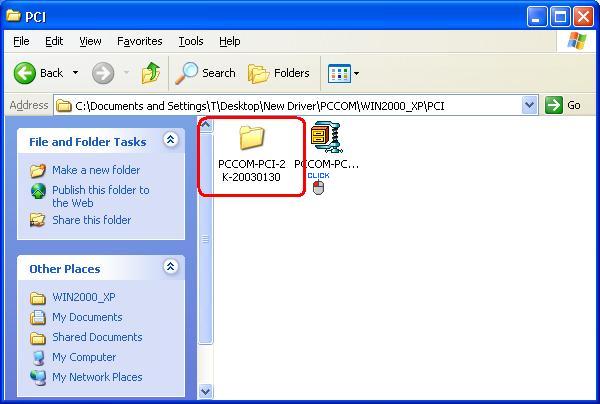Open the Help menu
600x404 pixels.
point(230,41)
